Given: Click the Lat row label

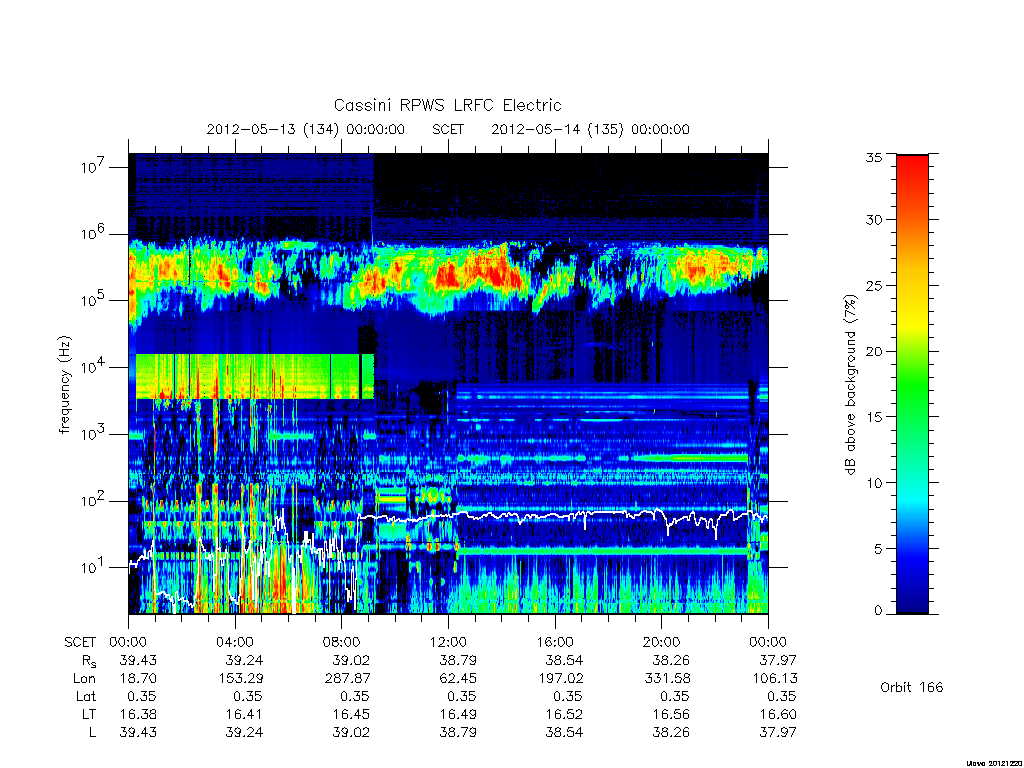Looking at the screenshot, I should pyautogui.click(x=86, y=697).
